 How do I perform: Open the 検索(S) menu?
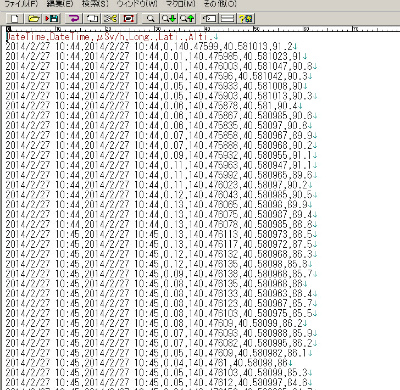coord(95,4)
